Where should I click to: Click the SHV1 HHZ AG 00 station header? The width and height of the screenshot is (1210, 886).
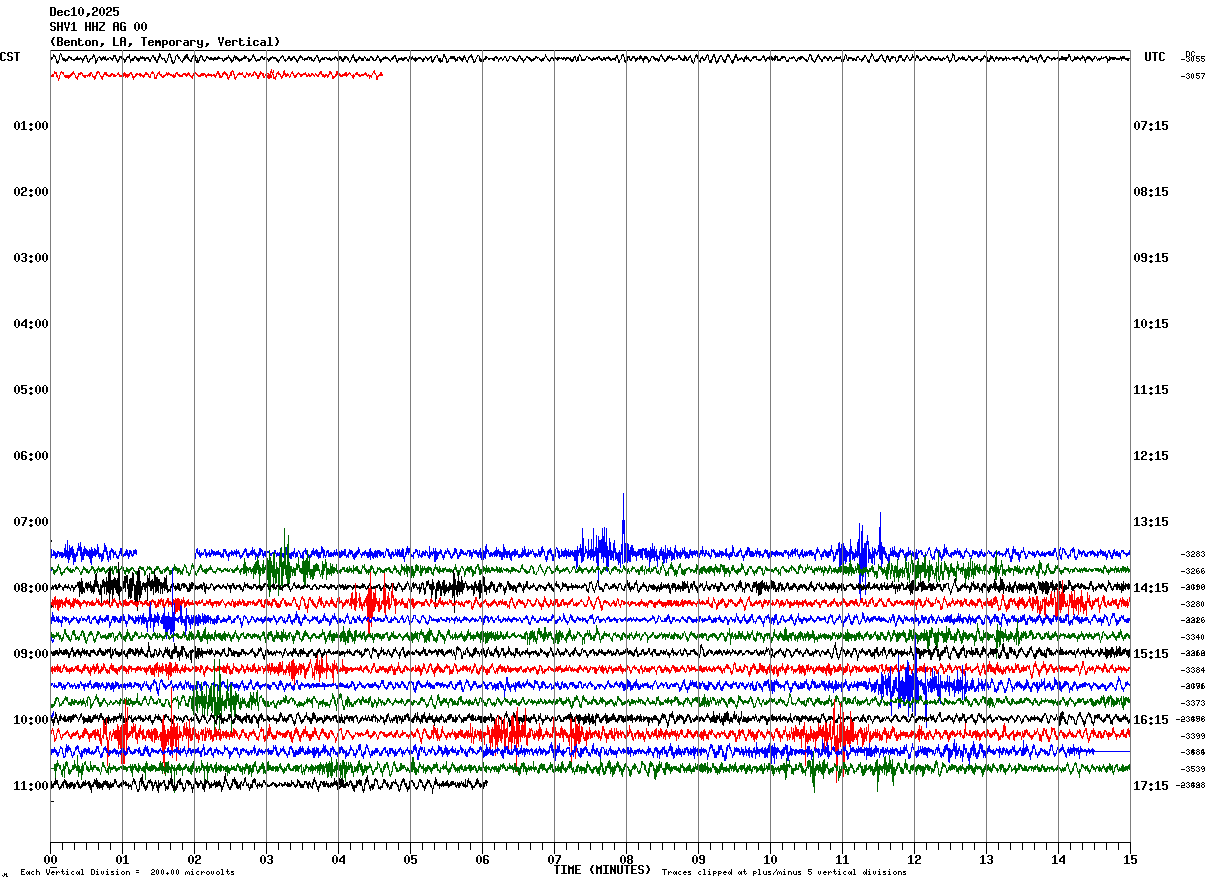click(98, 27)
